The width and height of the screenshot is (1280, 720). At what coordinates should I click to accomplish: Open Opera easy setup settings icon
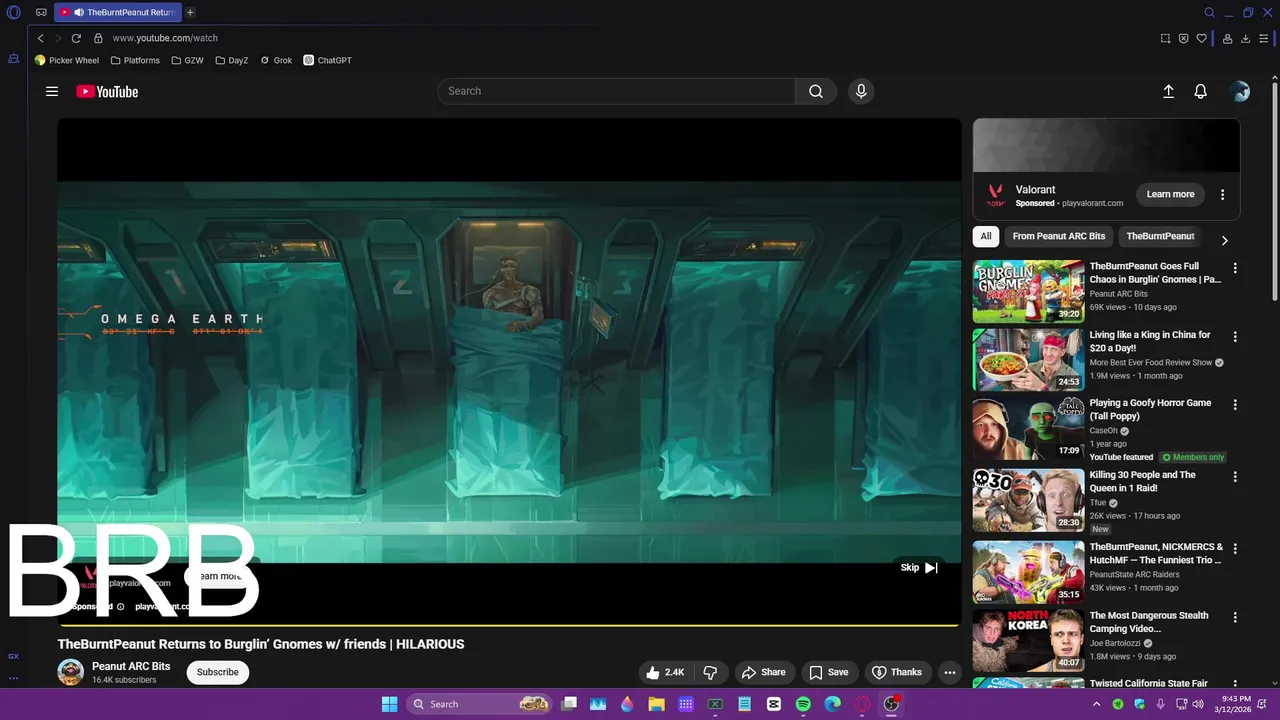tap(1264, 38)
